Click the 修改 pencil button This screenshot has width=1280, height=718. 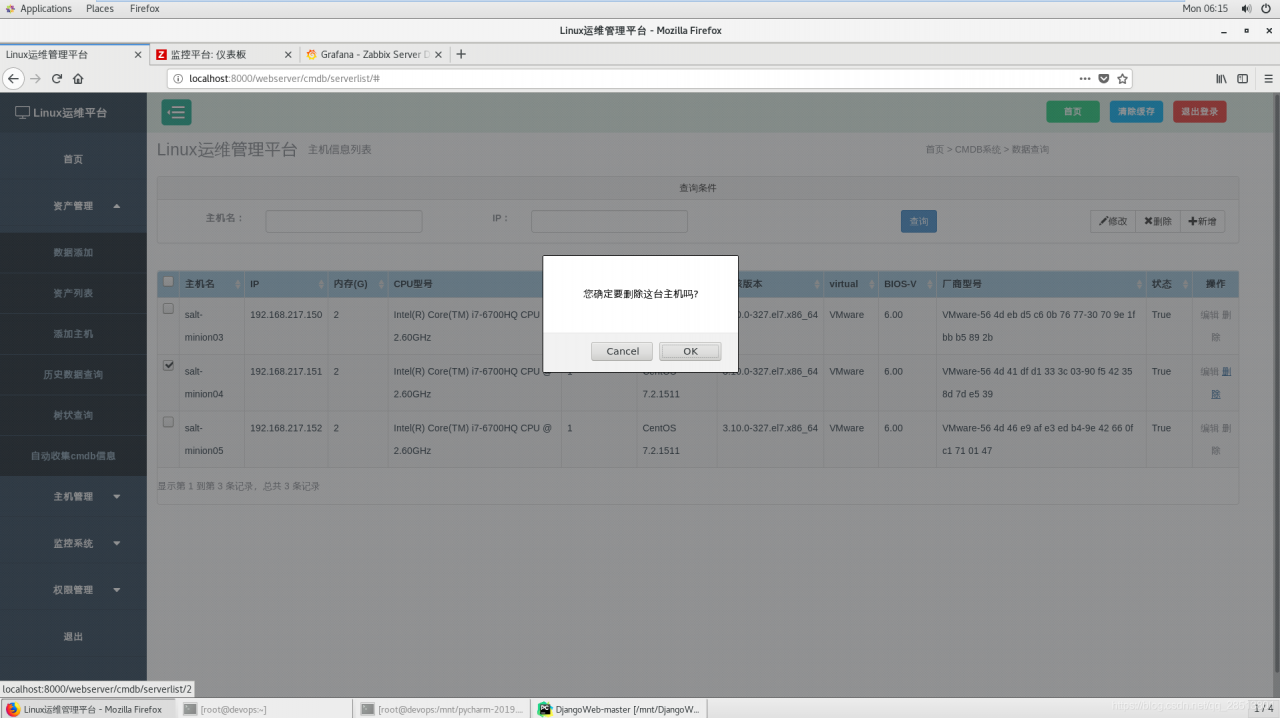point(1113,221)
